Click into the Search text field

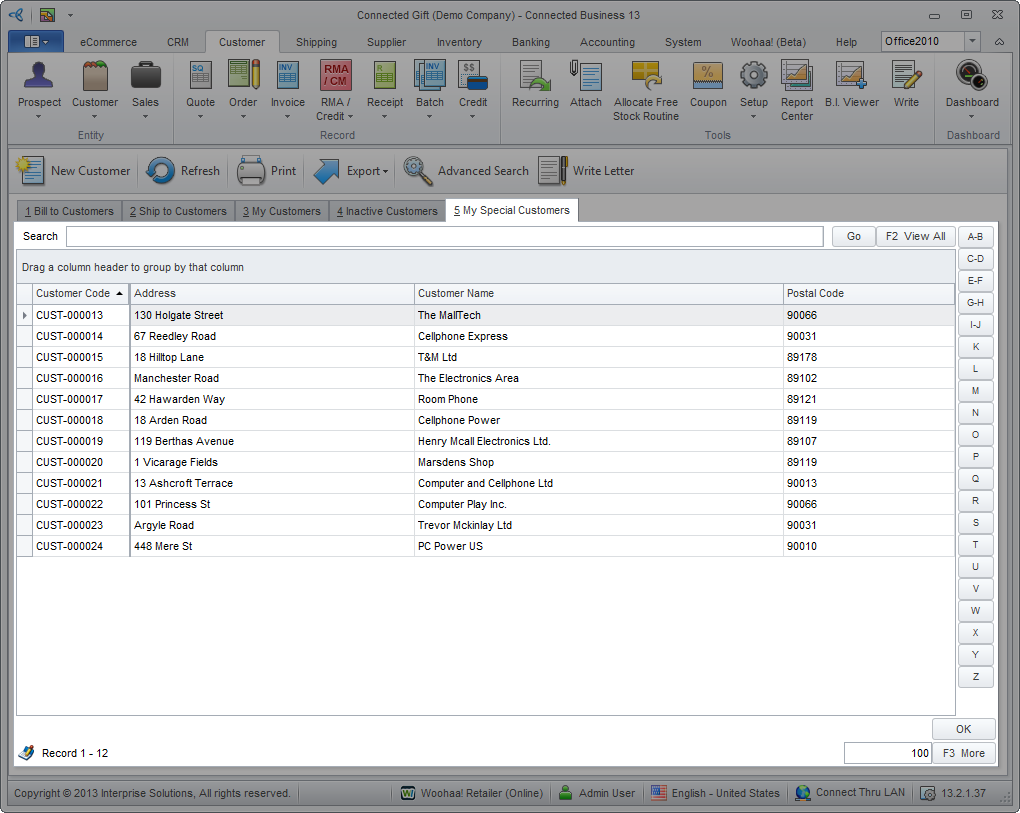(x=444, y=236)
